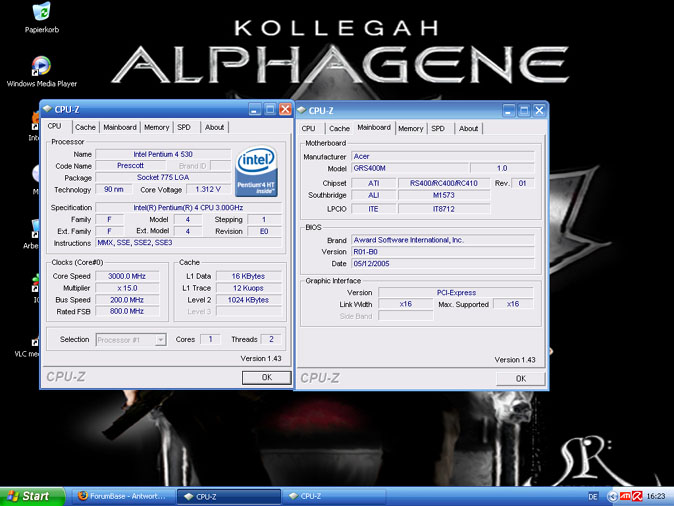This screenshot has width=674, height=506.
Task: Click motherboard Model value GRS400M
Action: coord(410,168)
